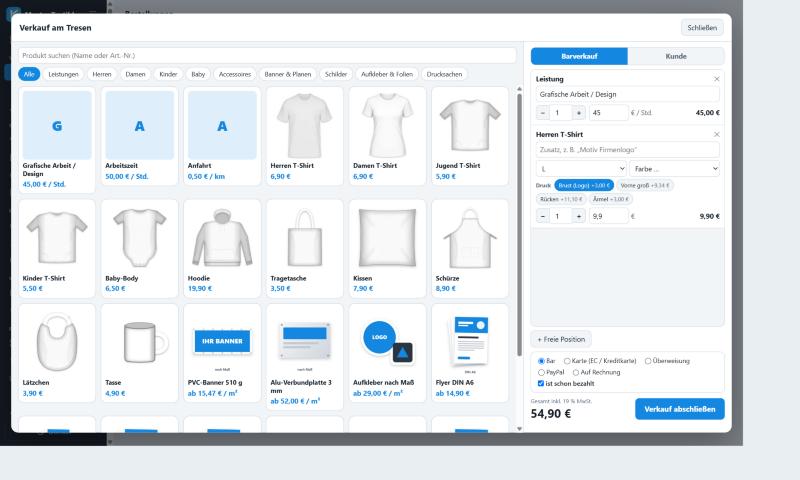Select the Hoodie product image
This screenshot has width=800, height=480.
222,238
